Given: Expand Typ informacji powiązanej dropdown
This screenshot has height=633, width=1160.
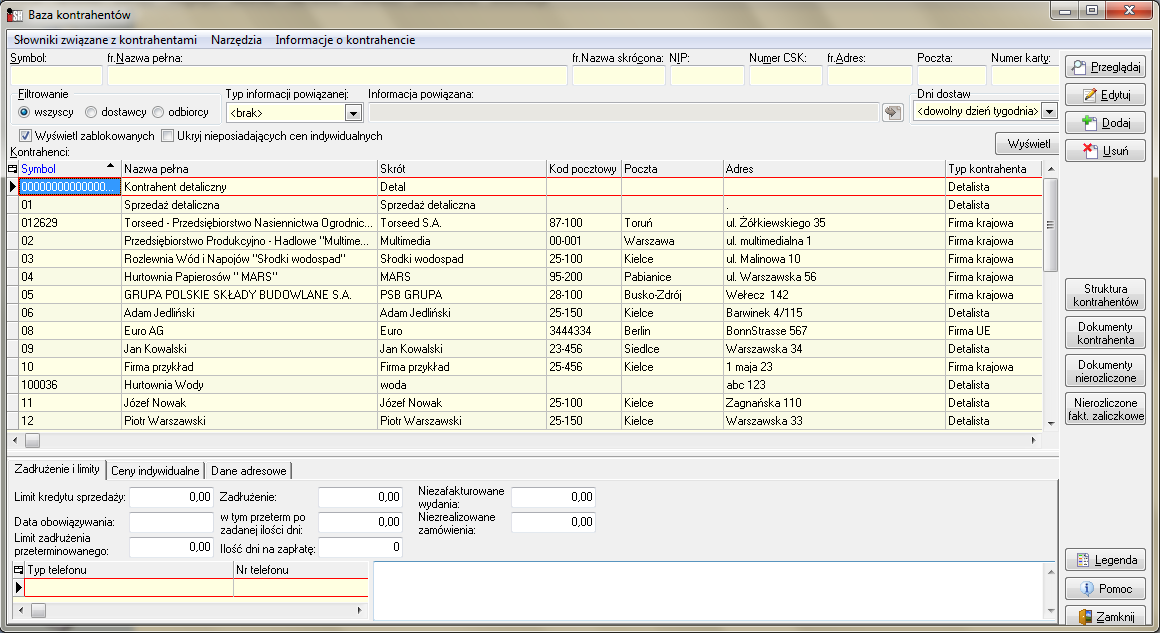Looking at the screenshot, I should [x=353, y=113].
